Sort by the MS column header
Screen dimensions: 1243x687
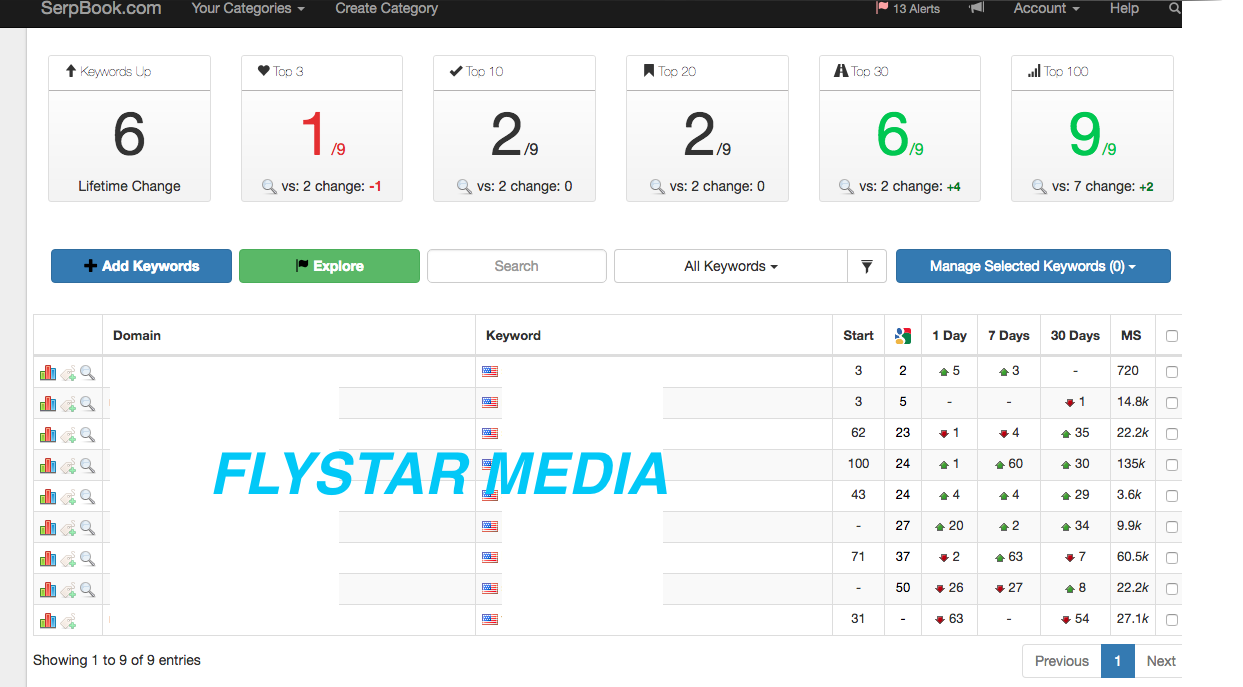1132,336
